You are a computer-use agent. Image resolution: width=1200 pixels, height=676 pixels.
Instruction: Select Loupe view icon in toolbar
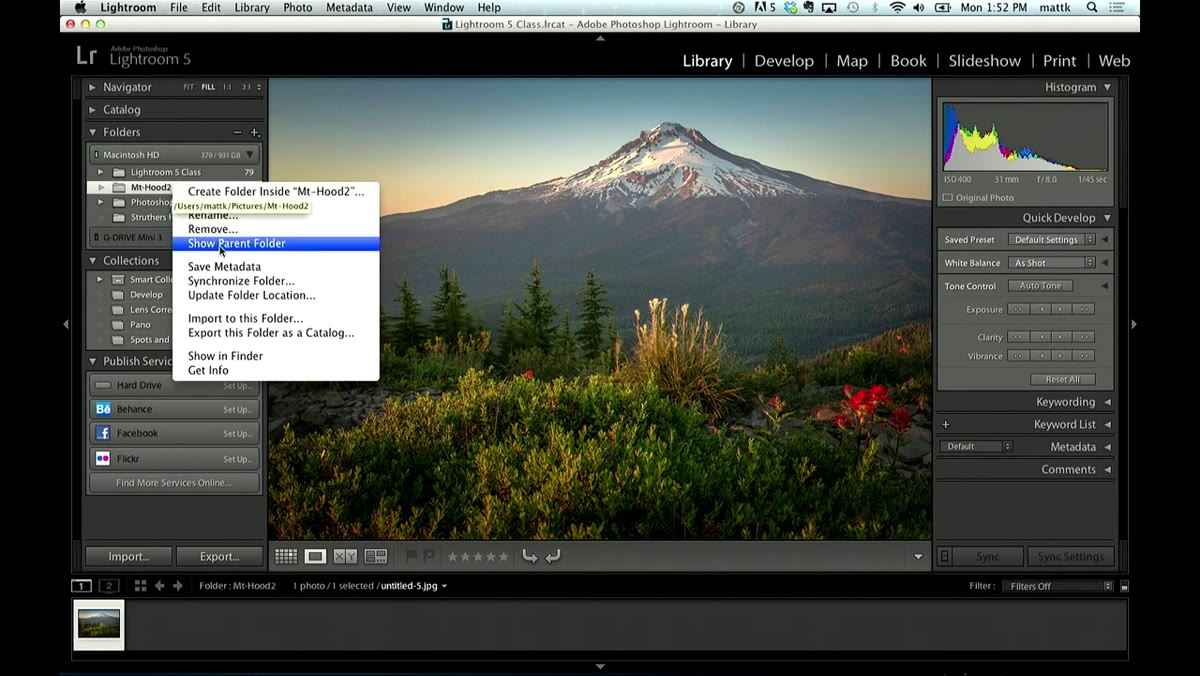315,556
